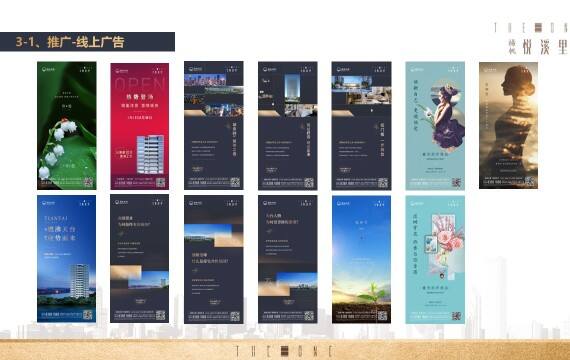Open the teal poster with pink flowers
The width and height of the screenshot is (570, 360).
435,260
